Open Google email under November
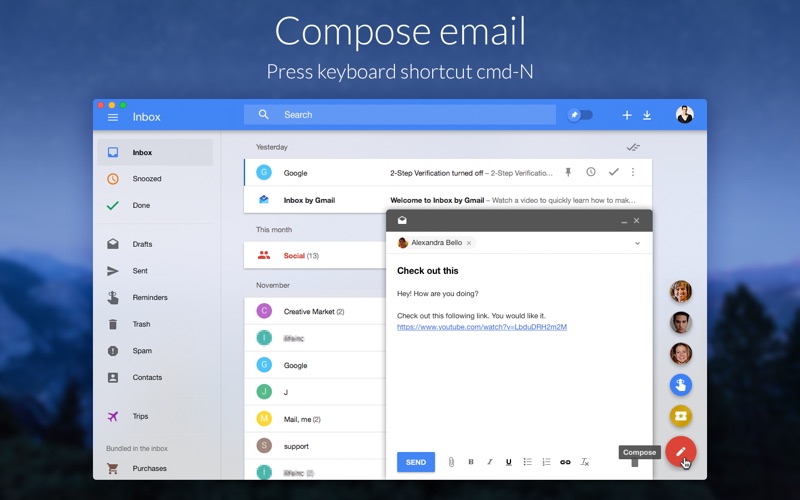The width and height of the screenshot is (800, 500). tap(315, 365)
